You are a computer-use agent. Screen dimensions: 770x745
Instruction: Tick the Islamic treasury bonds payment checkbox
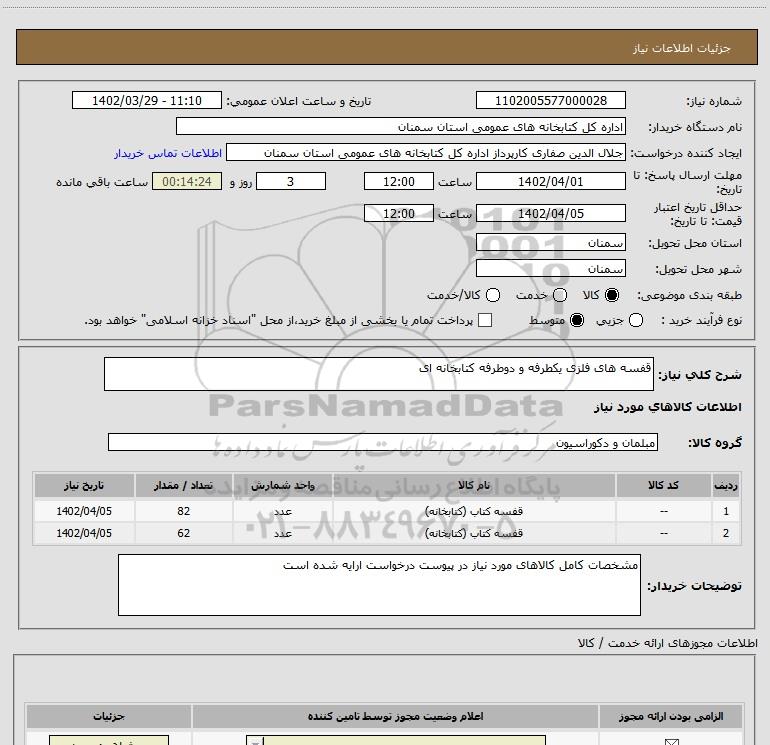pos(485,320)
